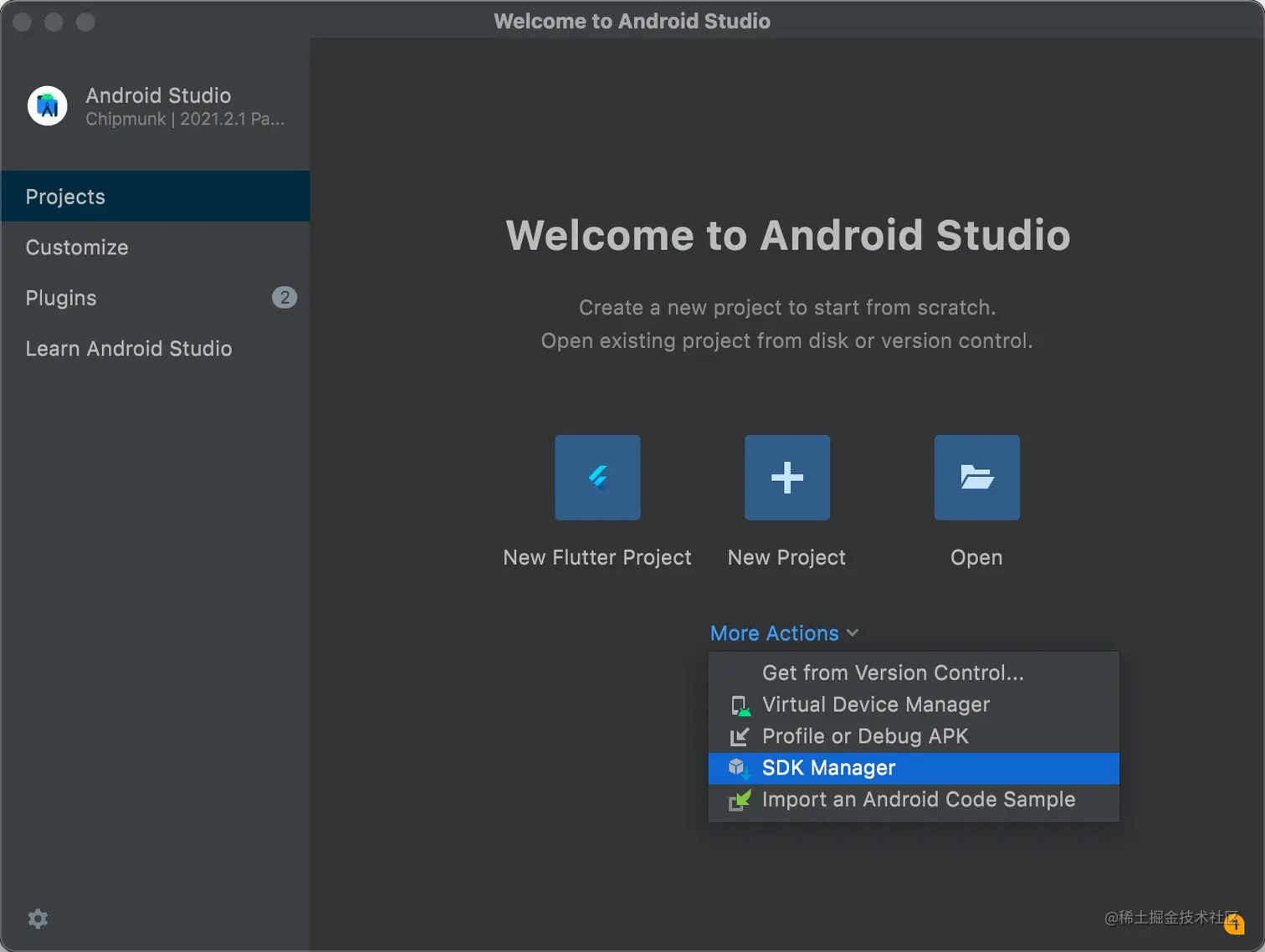Choose Profile or Debug APK menu item
Screen dimensions: 1265x952
coord(914,736)
